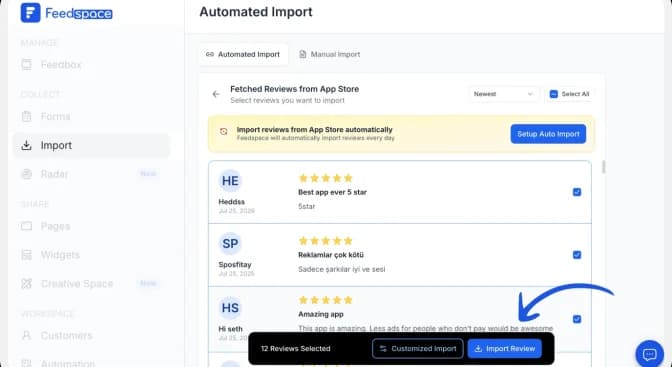The image size is (672, 367).
Task: Click the Import download icon in sidebar
Action: pyautogui.click(x=27, y=145)
